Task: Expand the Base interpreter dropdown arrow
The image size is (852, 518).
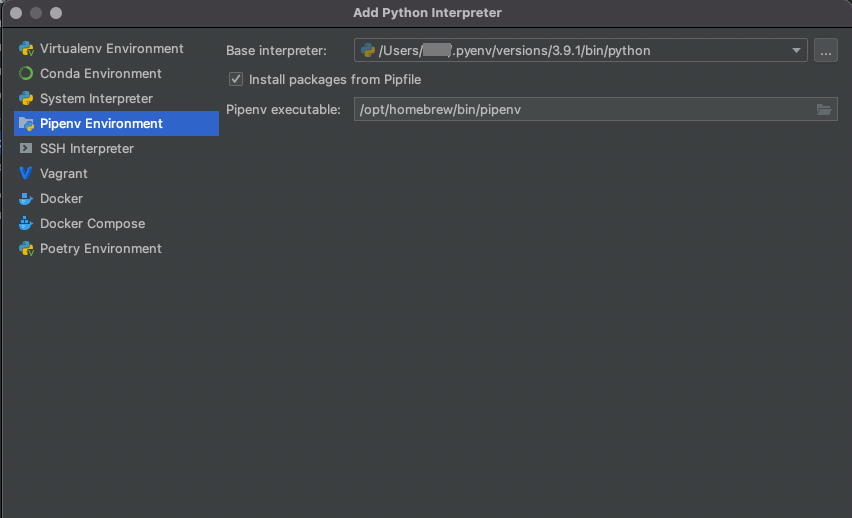Action: pyautogui.click(x=796, y=51)
